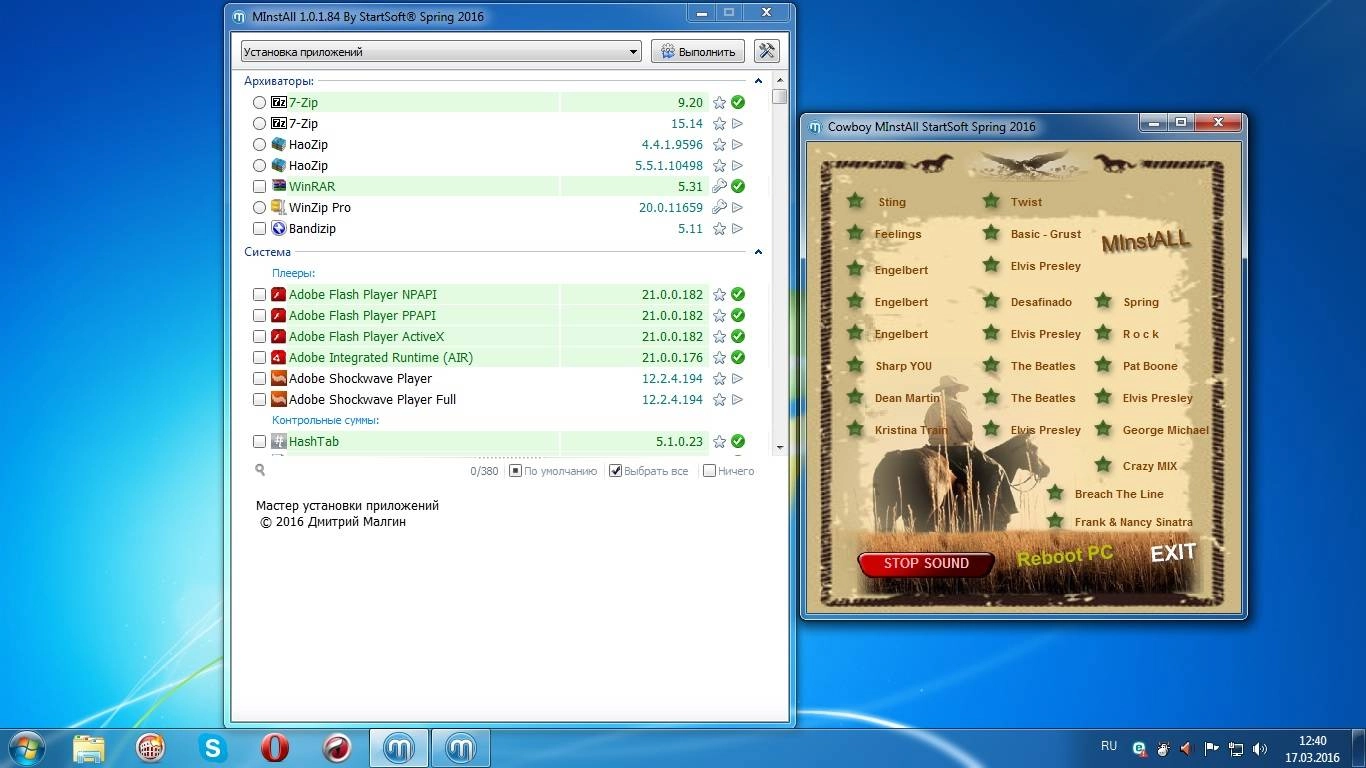Open Skype from the taskbar
1366x768 pixels.
click(x=212, y=747)
